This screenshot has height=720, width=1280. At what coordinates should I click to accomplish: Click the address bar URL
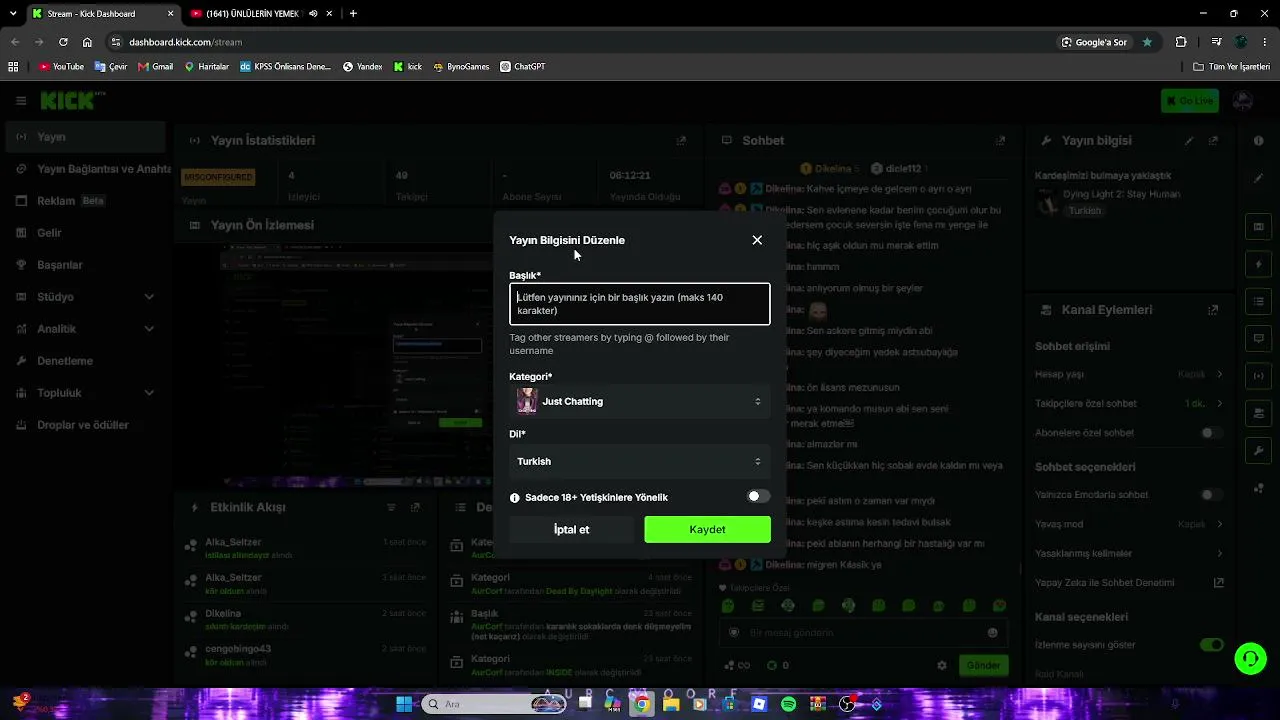(x=185, y=42)
